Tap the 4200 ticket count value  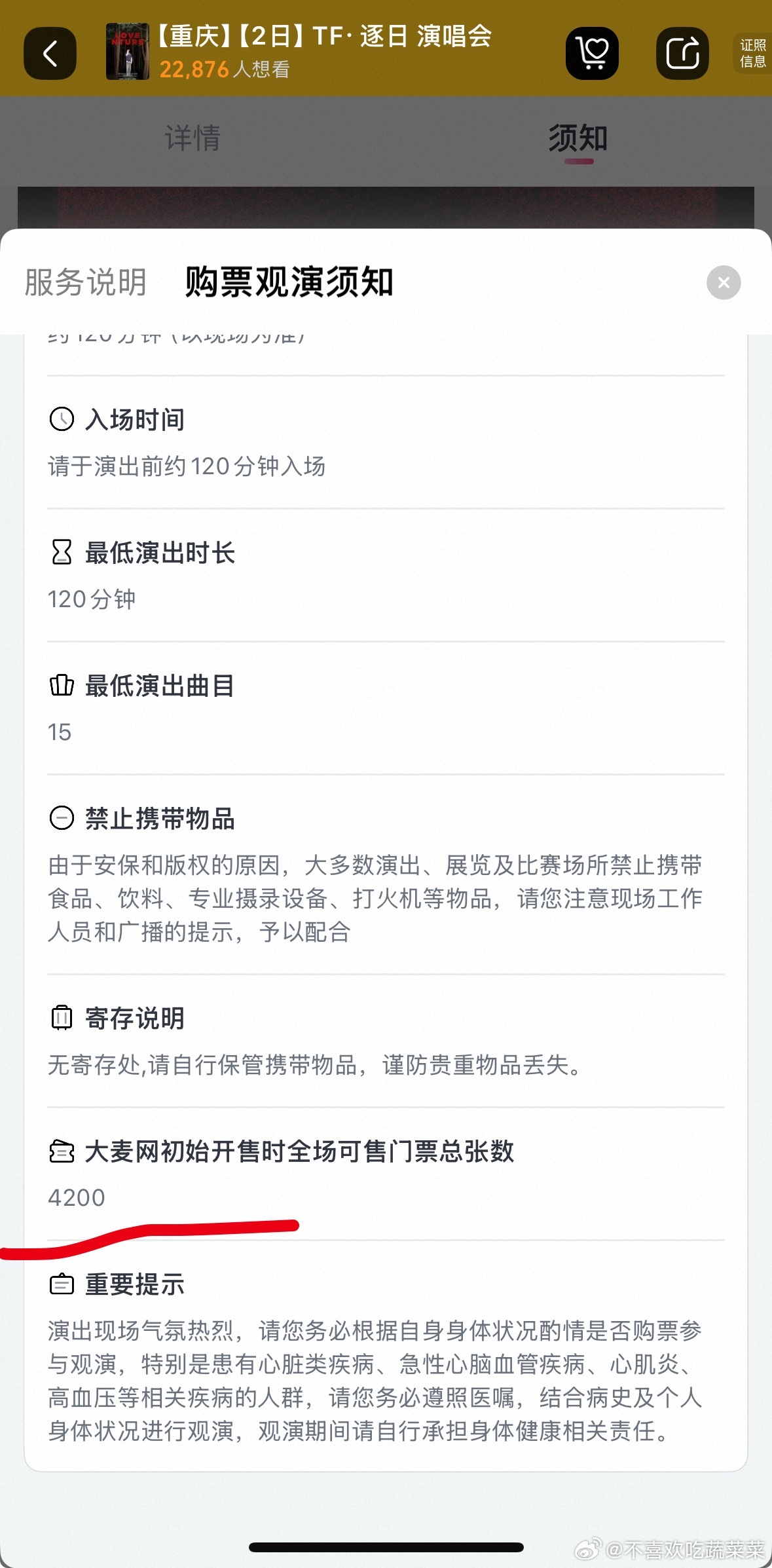click(77, 1197)
